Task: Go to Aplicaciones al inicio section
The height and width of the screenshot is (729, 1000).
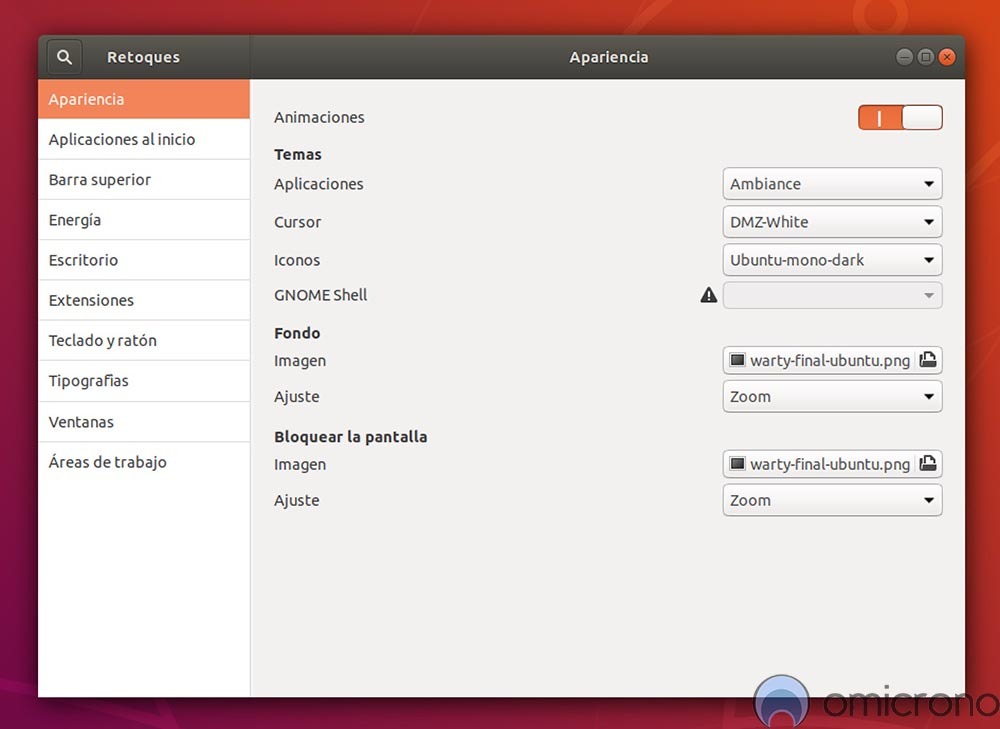Action: tap(143, 140)
